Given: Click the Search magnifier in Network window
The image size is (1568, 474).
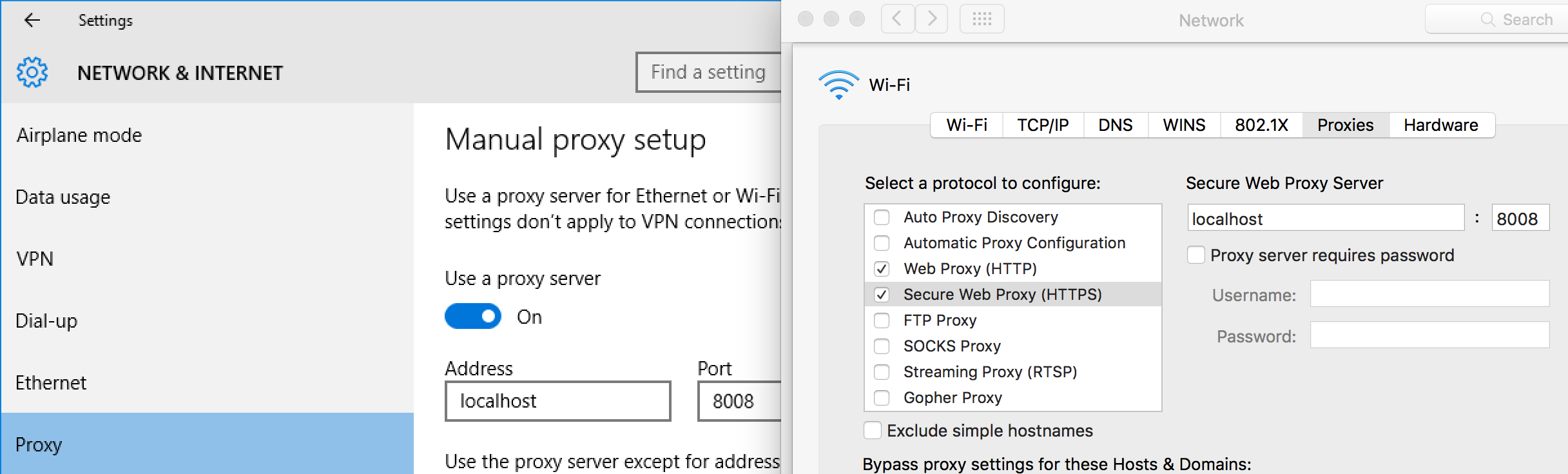Looking at the screenshot, I should click(x=1488, y=19).
